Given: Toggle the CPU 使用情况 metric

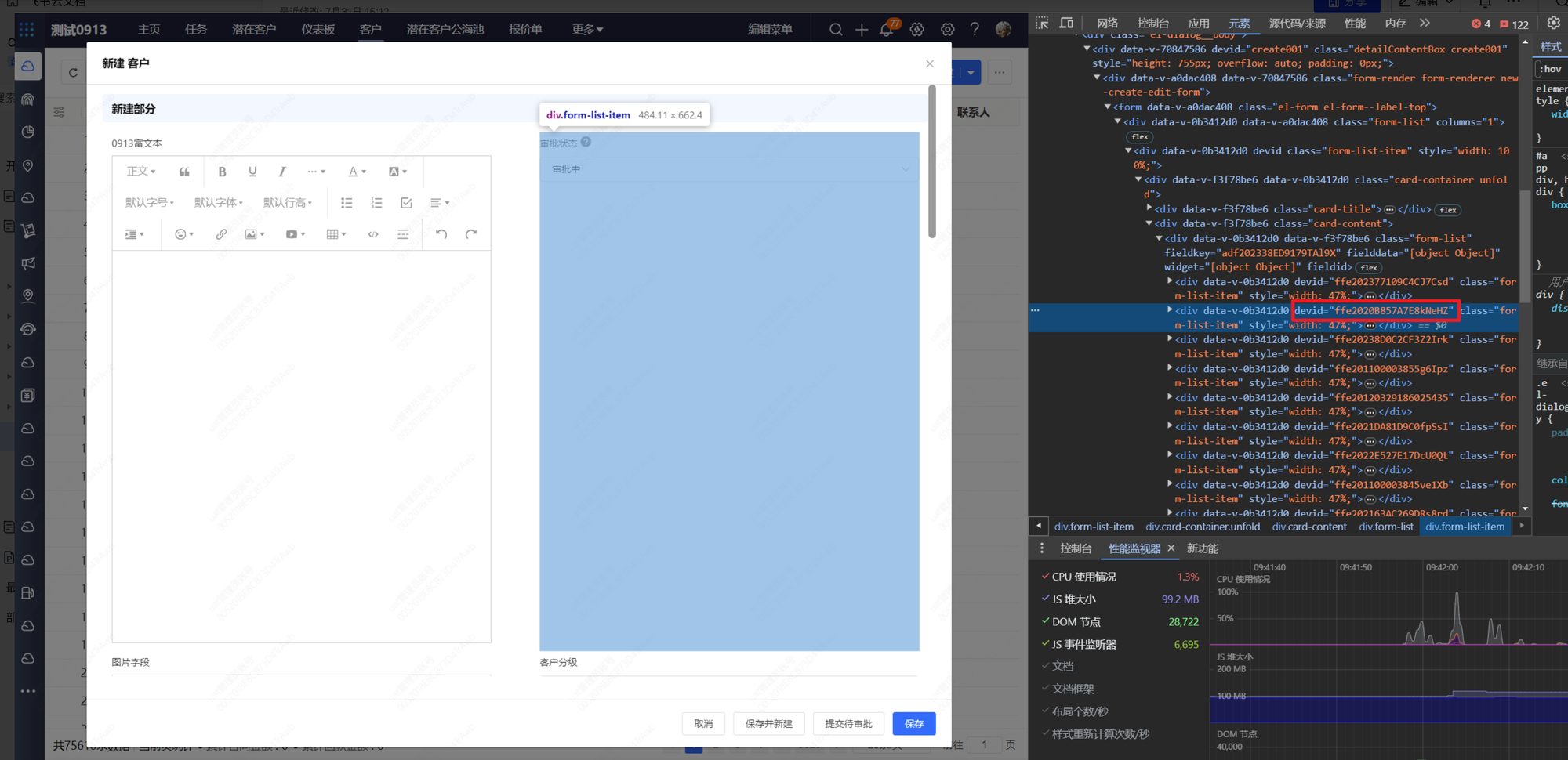Looking at the screenshot, I should click(1045, 577).
